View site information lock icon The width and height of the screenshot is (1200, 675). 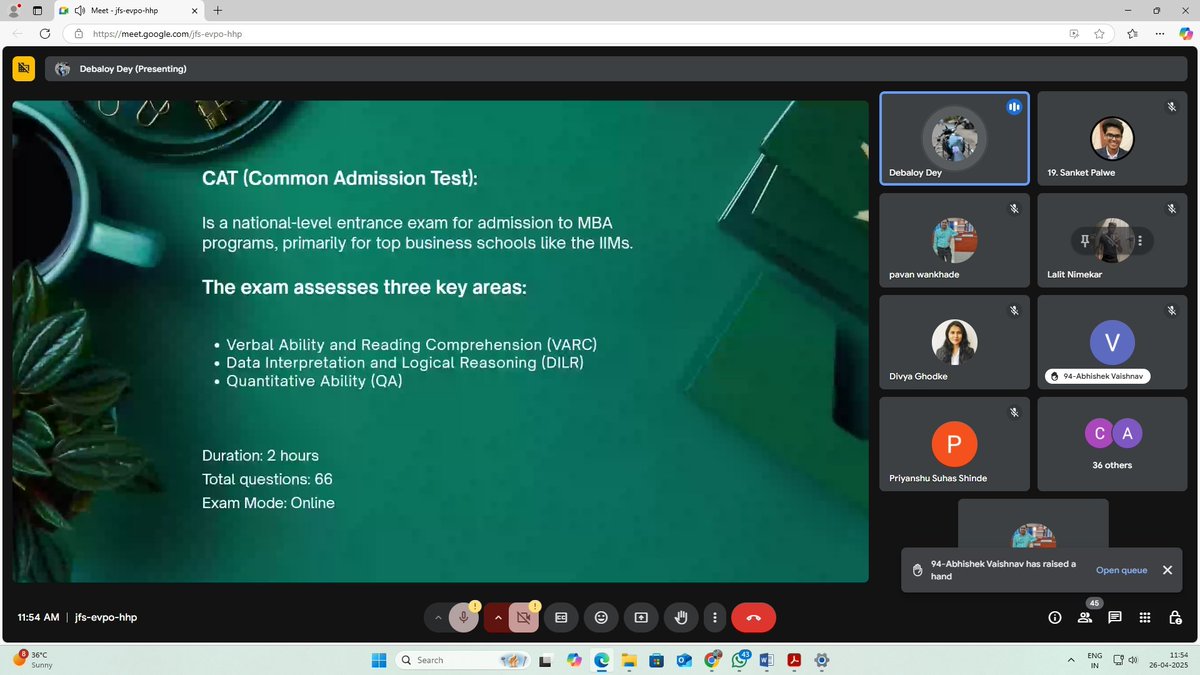(79, 33)
